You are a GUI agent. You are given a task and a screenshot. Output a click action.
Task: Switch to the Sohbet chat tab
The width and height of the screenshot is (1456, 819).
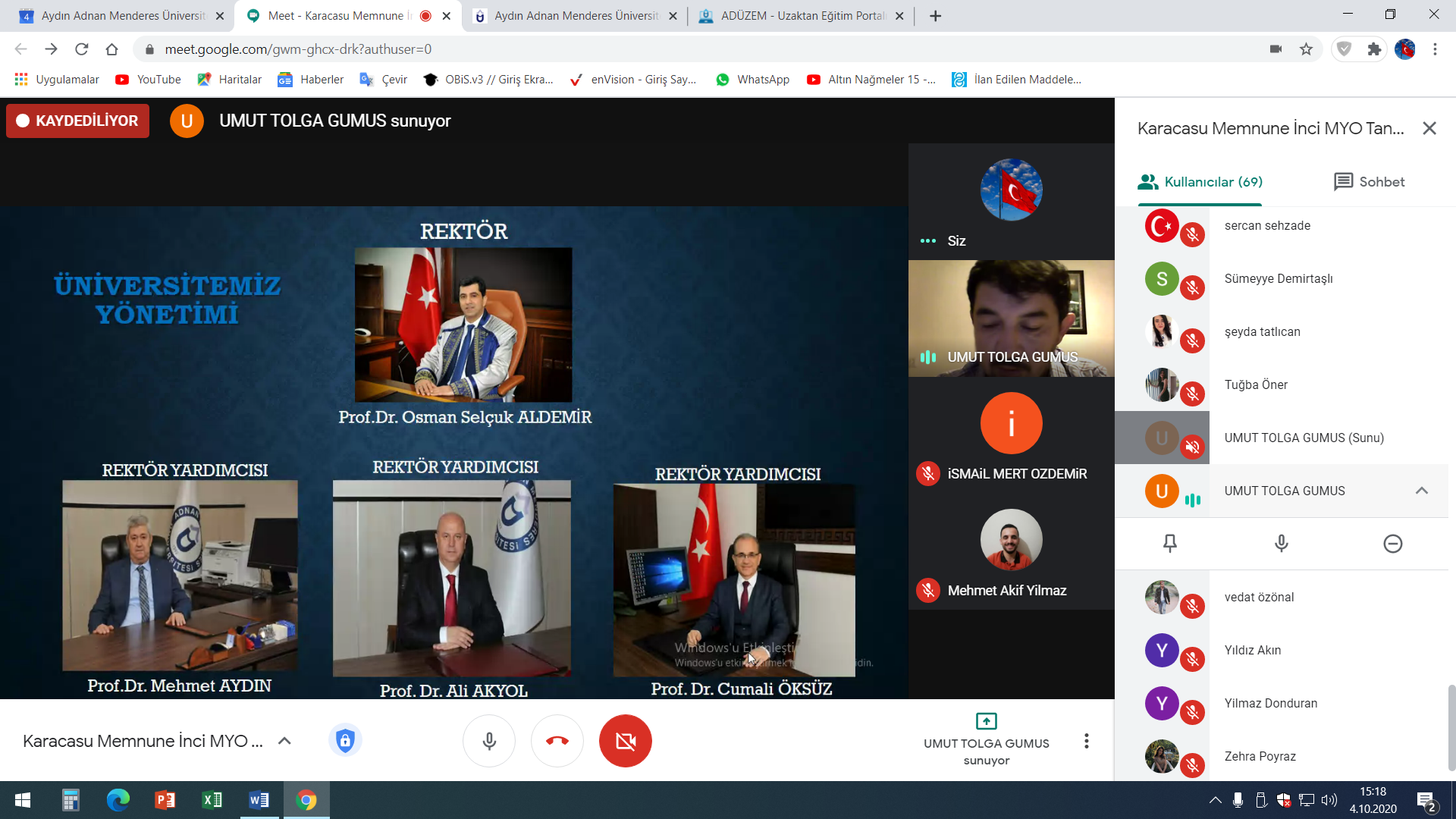[x=1369, y=182]
